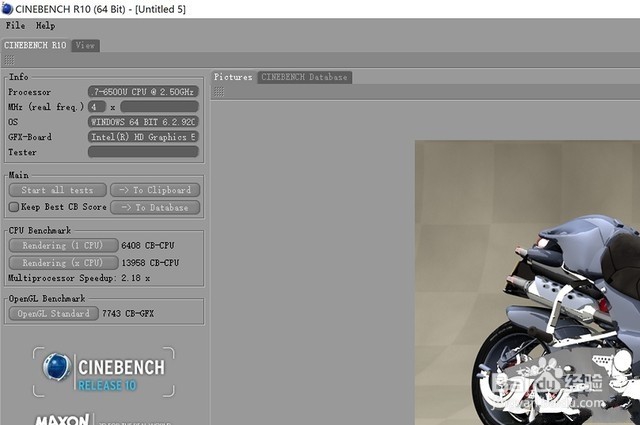Click the GFX-Board field
The image size is (640, 425).
coord(143,137)
